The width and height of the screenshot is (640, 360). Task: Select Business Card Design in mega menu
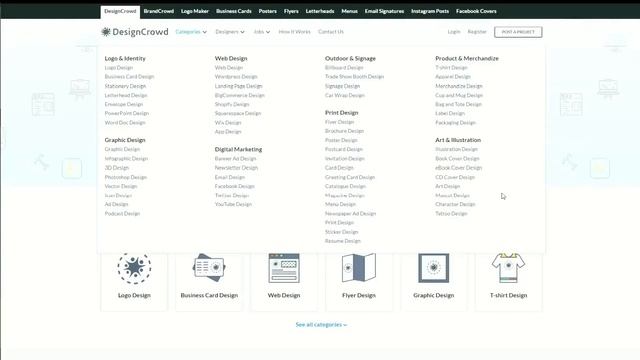click(x=129, y=77)
